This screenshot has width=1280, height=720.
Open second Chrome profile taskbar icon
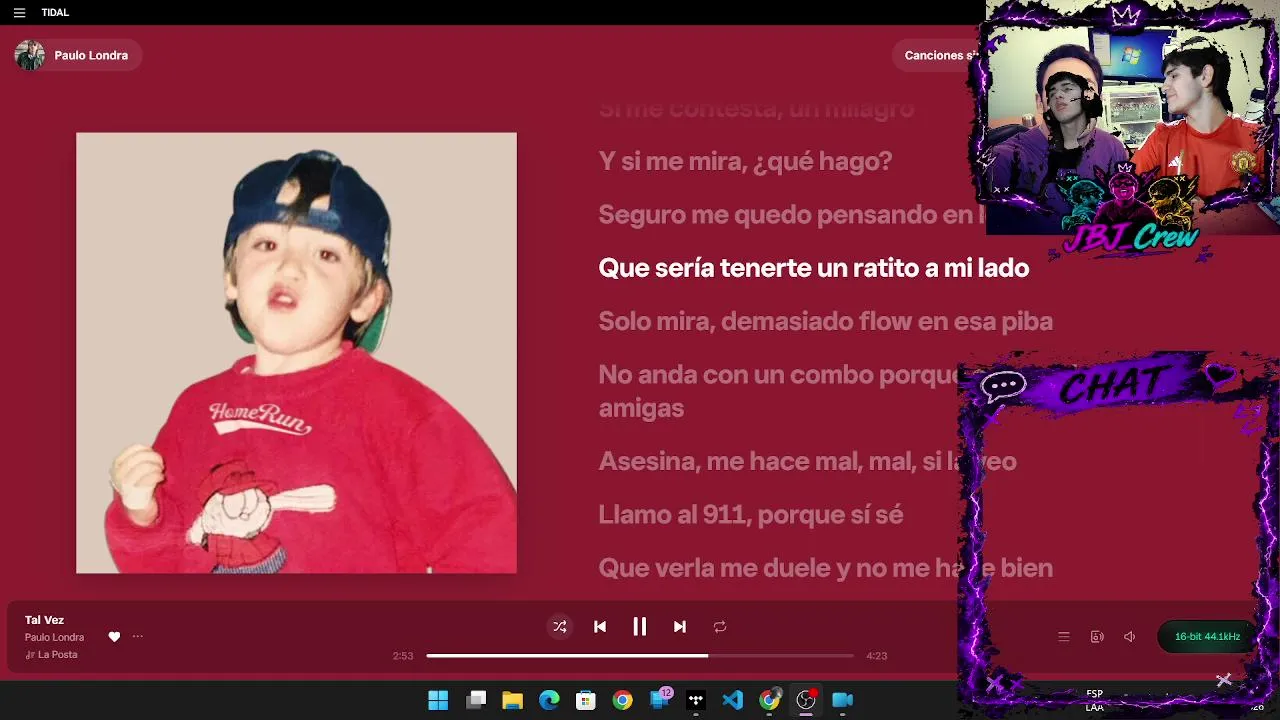(x=770, y=700)
